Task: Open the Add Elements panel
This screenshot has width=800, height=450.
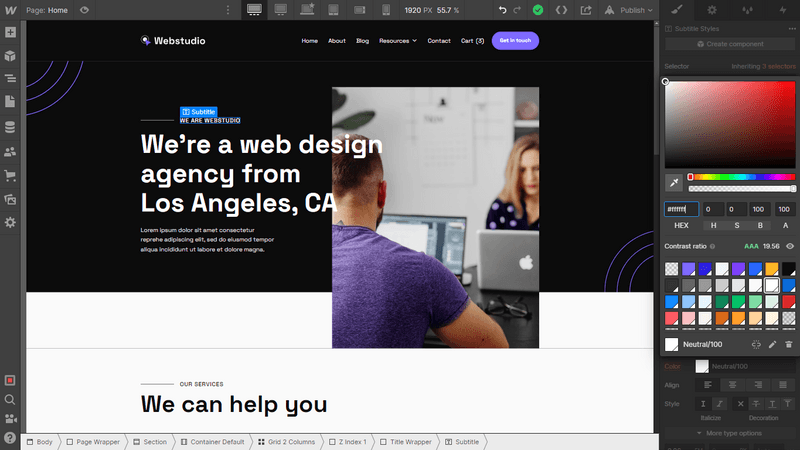Action: coord(10,32)
